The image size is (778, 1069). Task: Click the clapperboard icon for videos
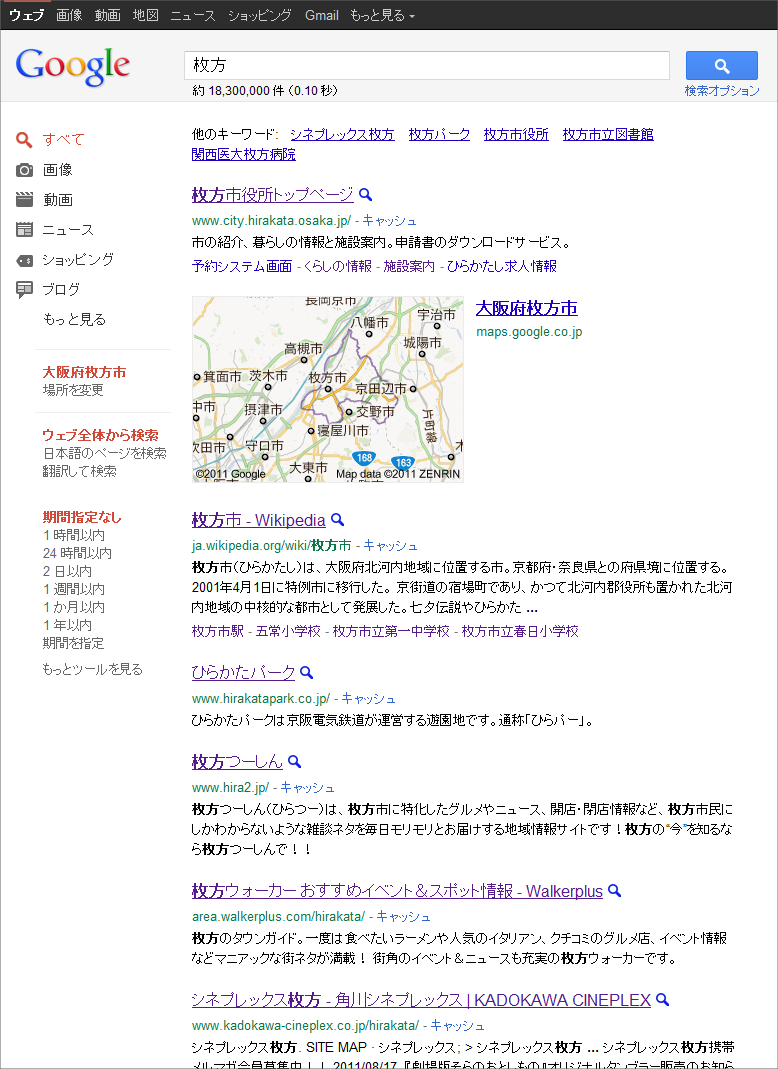pyautogui.click(x=25, y=200)
